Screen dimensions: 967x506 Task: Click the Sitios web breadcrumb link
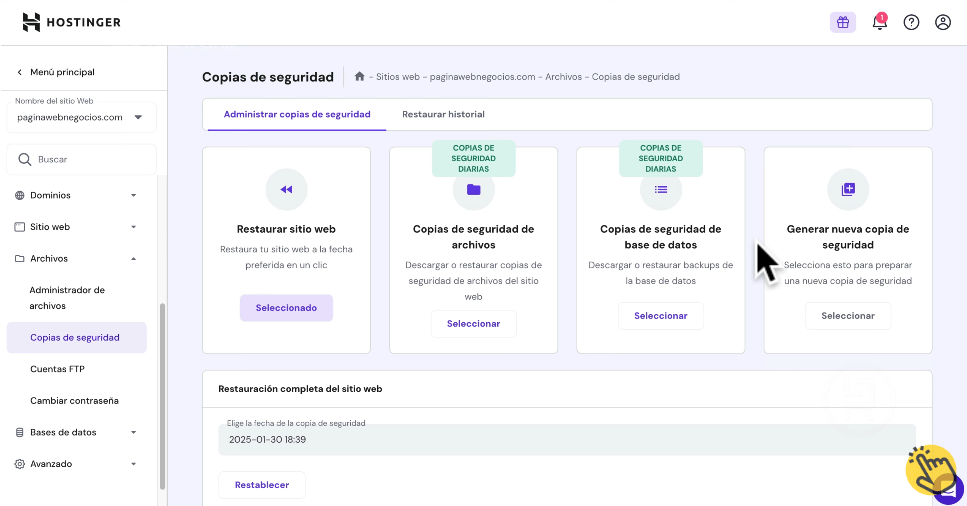pyautogui.click(x=398, y=77)
